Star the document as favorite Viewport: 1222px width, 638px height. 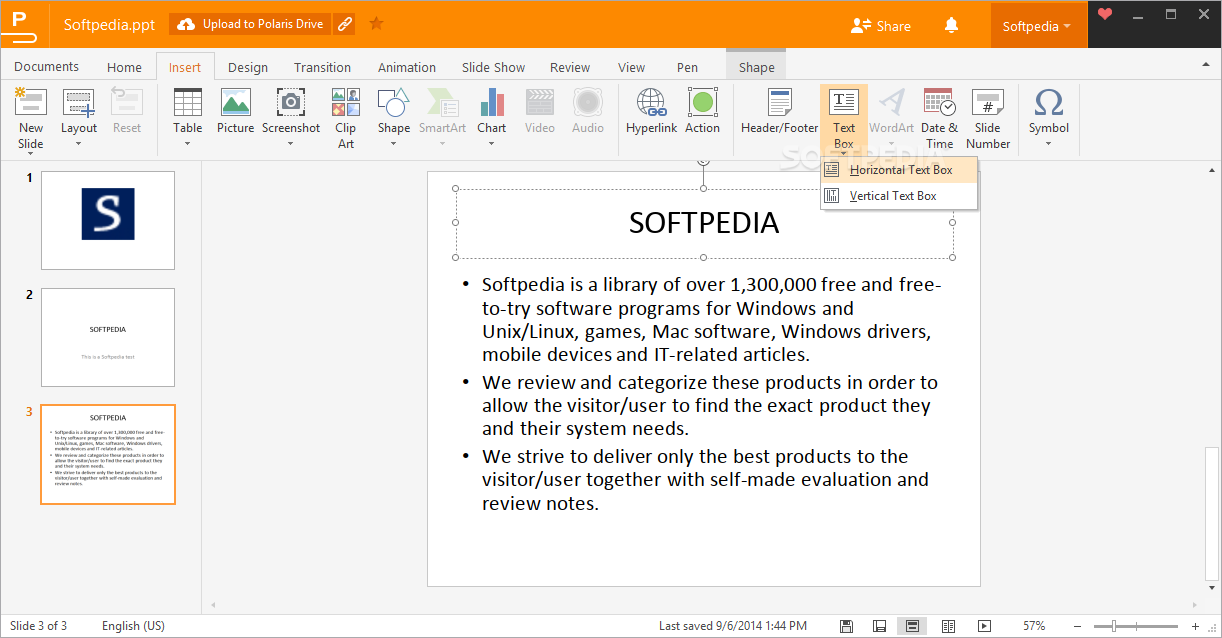pos(376,23)
